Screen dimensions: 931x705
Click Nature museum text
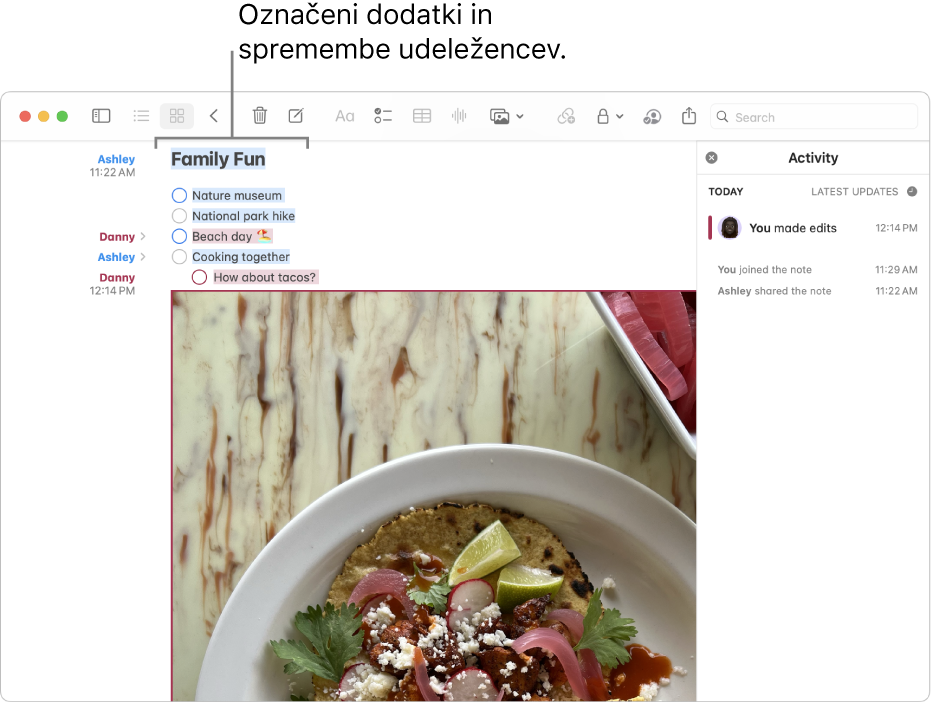(237, 195)
